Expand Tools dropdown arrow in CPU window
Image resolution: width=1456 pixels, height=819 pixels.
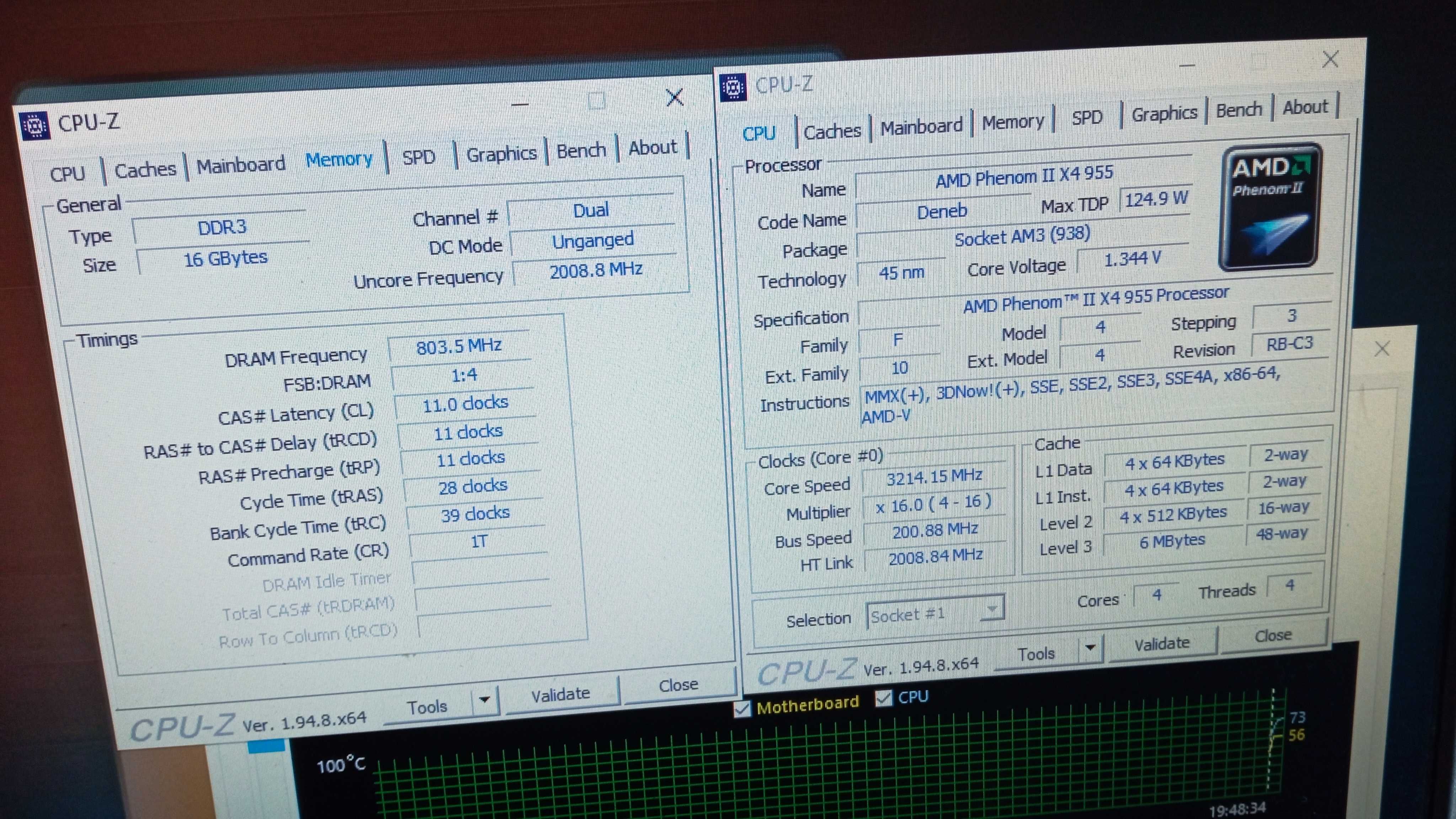click(1090, 648)
